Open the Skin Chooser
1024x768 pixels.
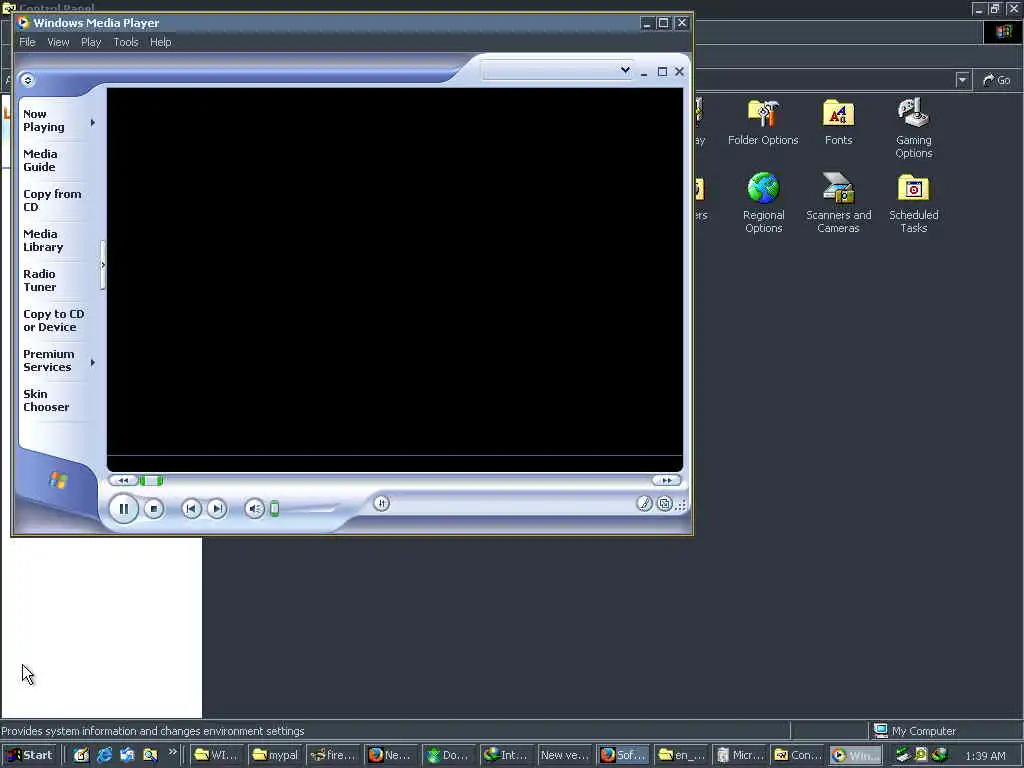[46, 400]
